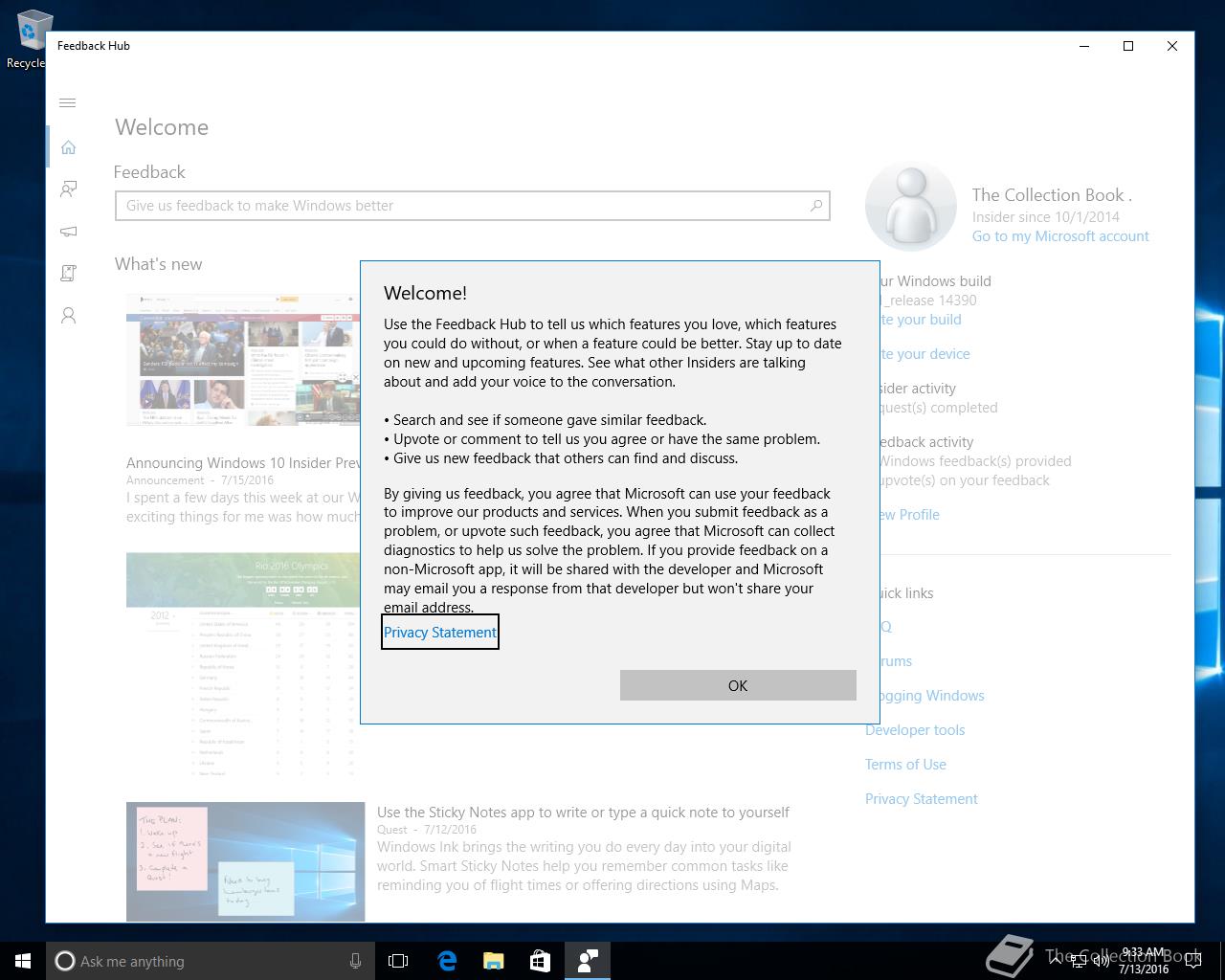Open Announcing Windows 10 Insider Preview article title
This screenshot has height=980, width=1225.
pos(243,463)
